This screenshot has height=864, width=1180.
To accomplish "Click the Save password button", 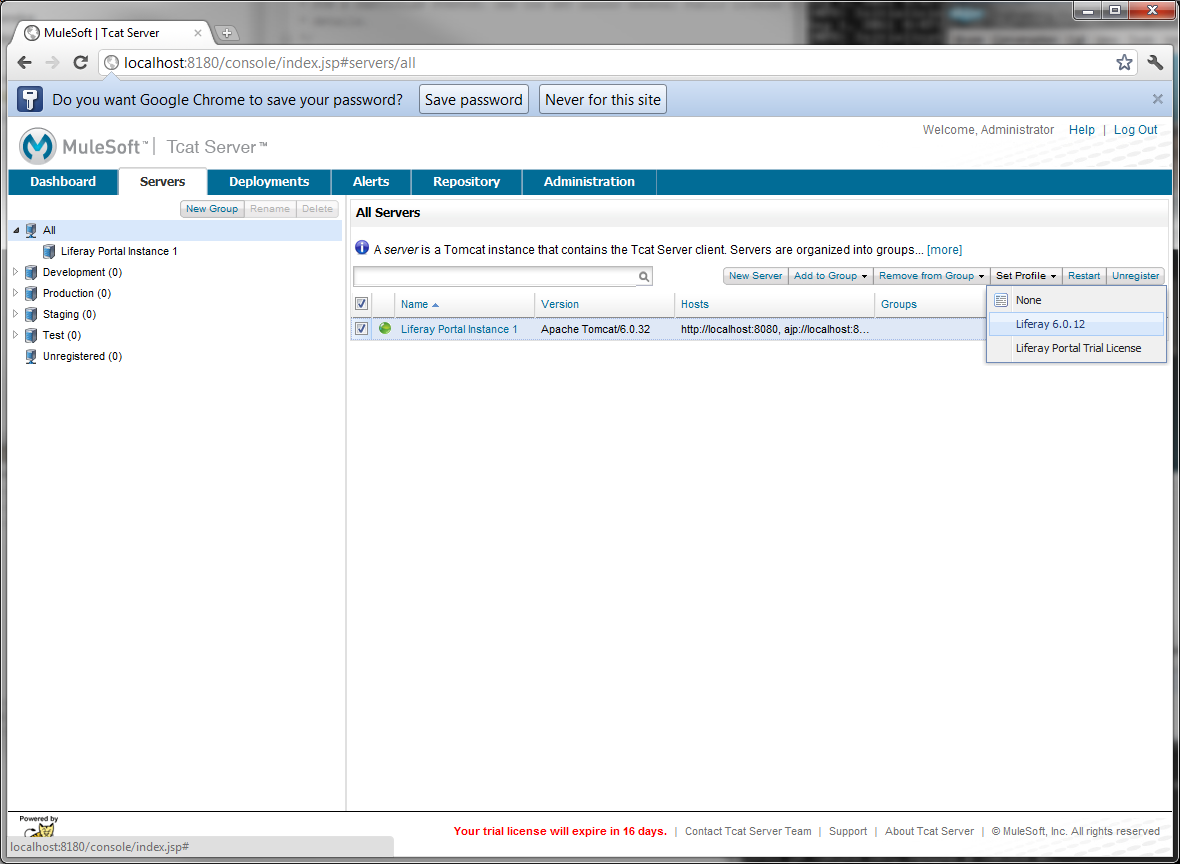I will [474, 99].
